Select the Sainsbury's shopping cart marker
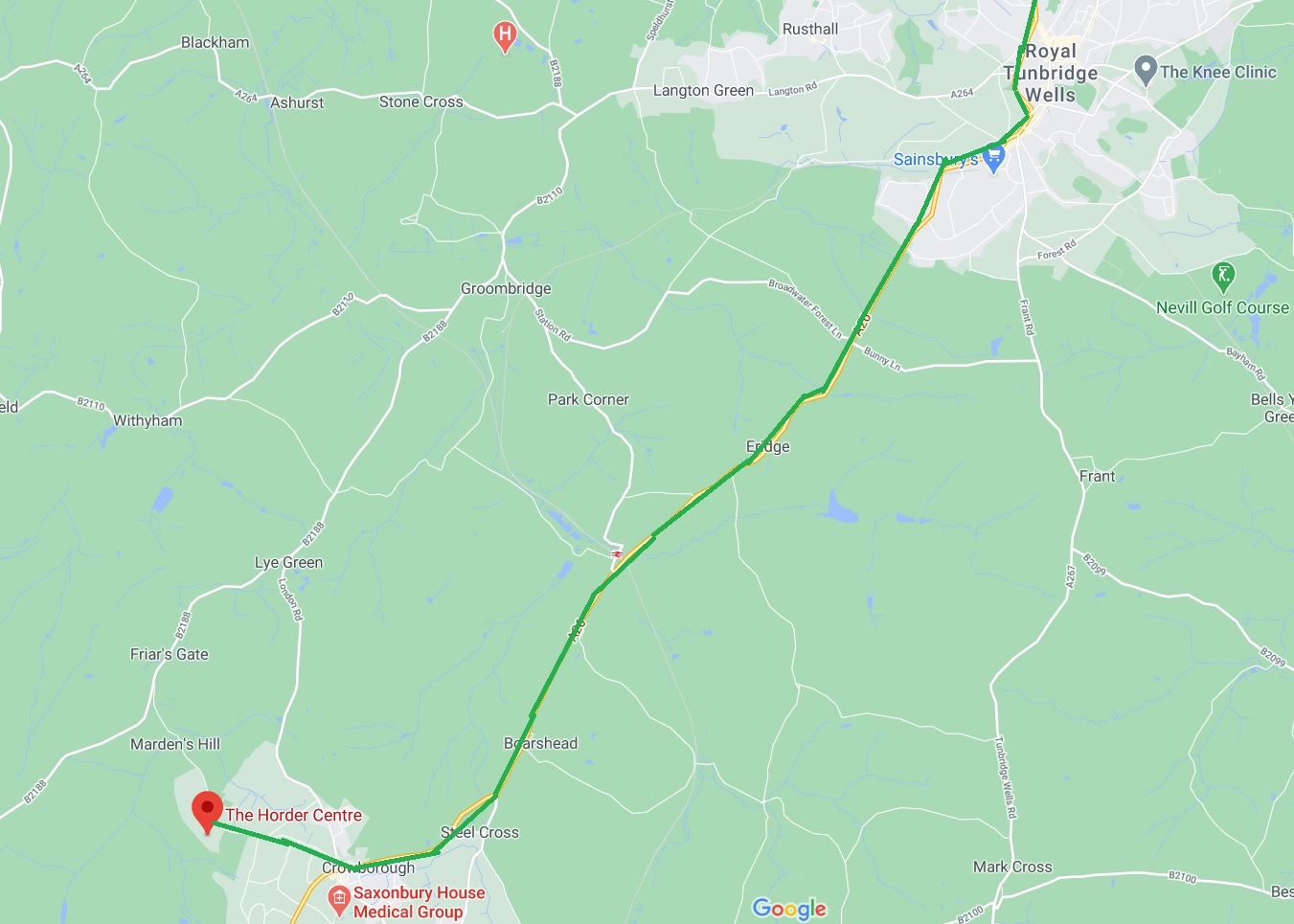1294x924 pixels. click(x=995, y=159)
